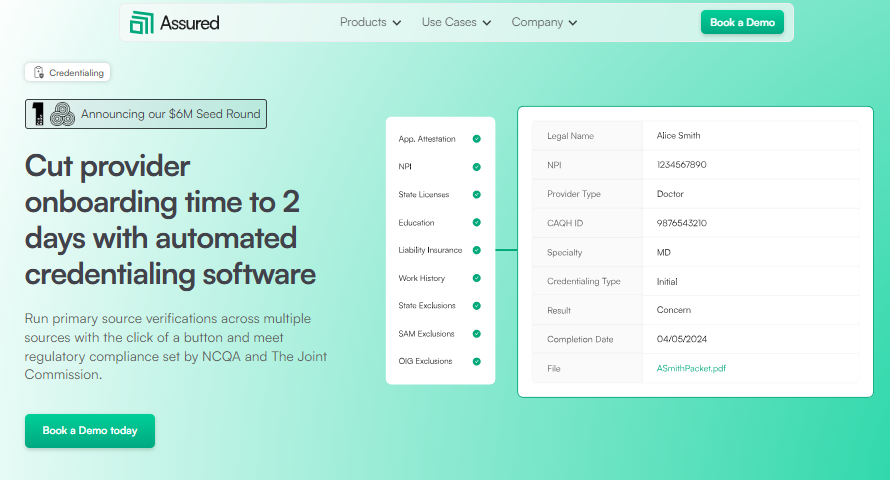The height and width of the screenshot is (480, 890).
Task: Click the Book a Demo today button
Action: point(90,431)
